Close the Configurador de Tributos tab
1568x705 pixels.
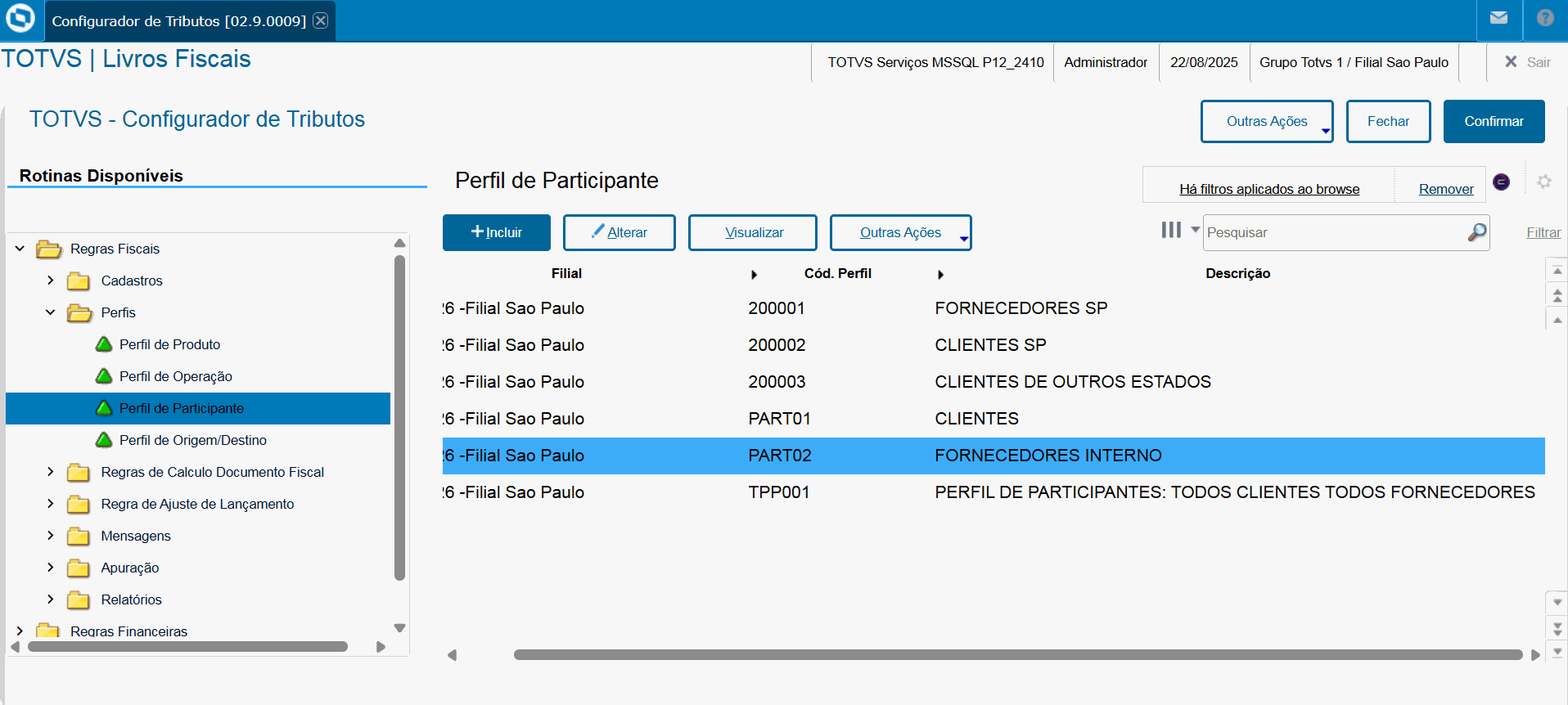[x=321, y=20]
